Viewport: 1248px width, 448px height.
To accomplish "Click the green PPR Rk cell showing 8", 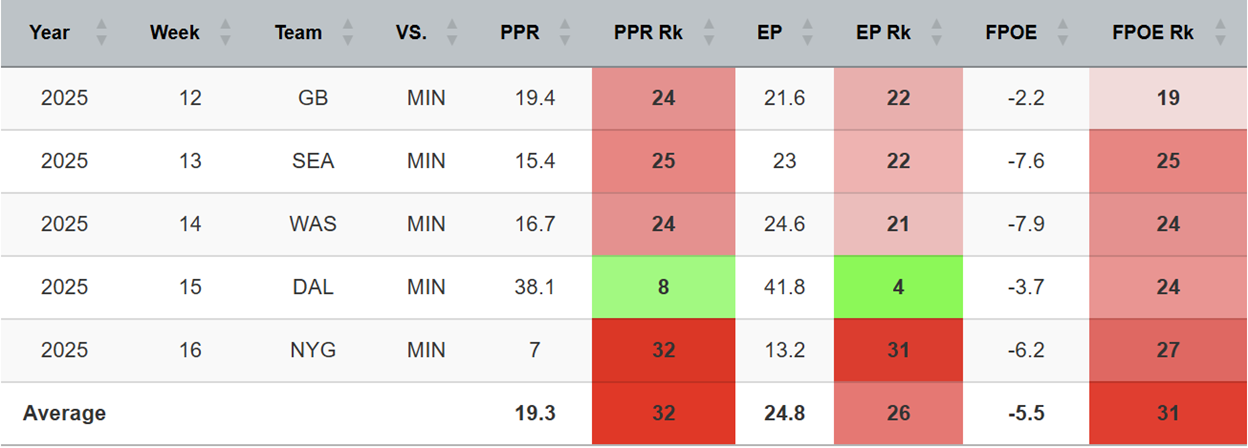I will 663,287.
